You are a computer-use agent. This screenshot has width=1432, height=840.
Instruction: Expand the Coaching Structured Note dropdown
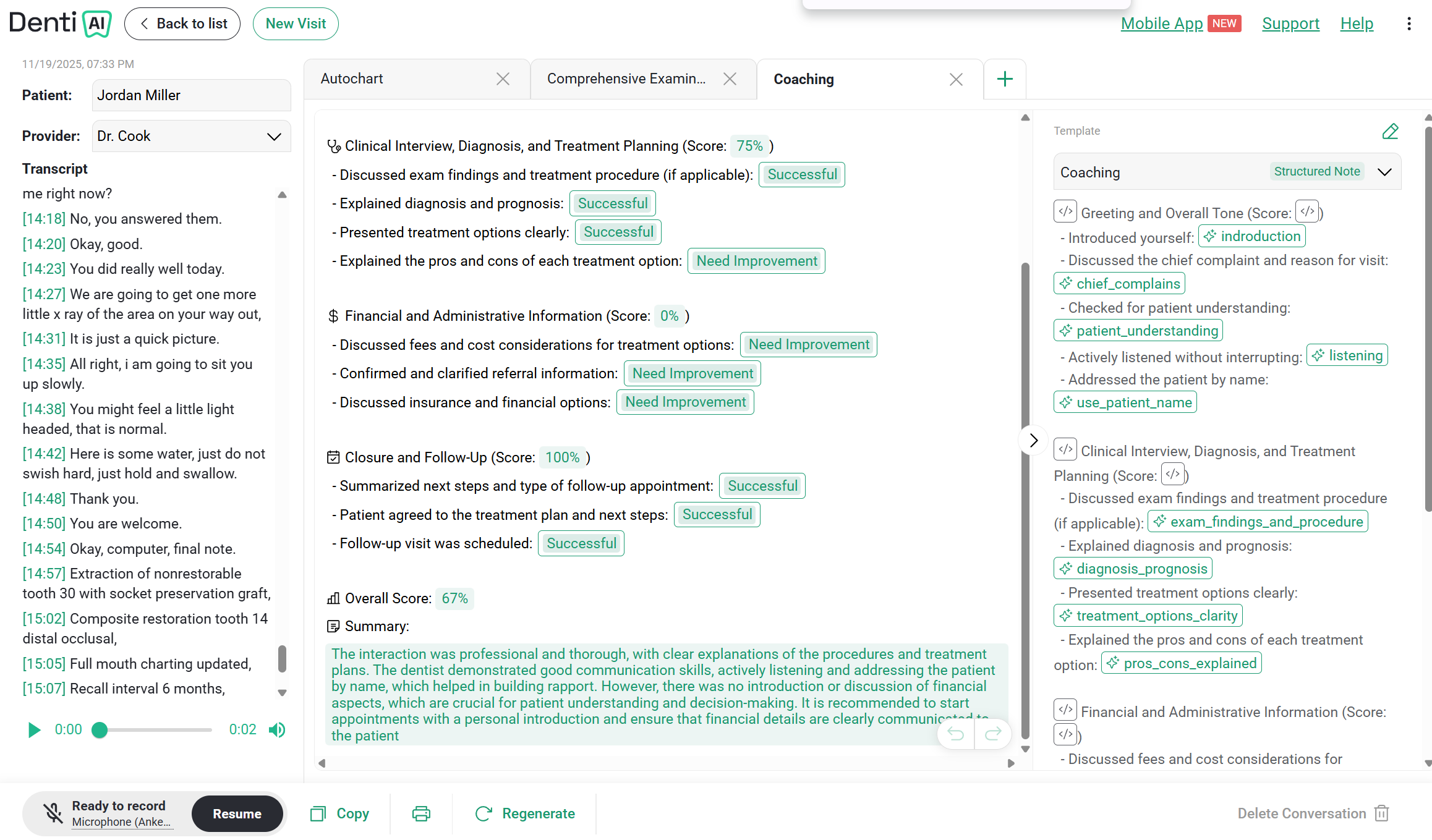(1227, 172)
